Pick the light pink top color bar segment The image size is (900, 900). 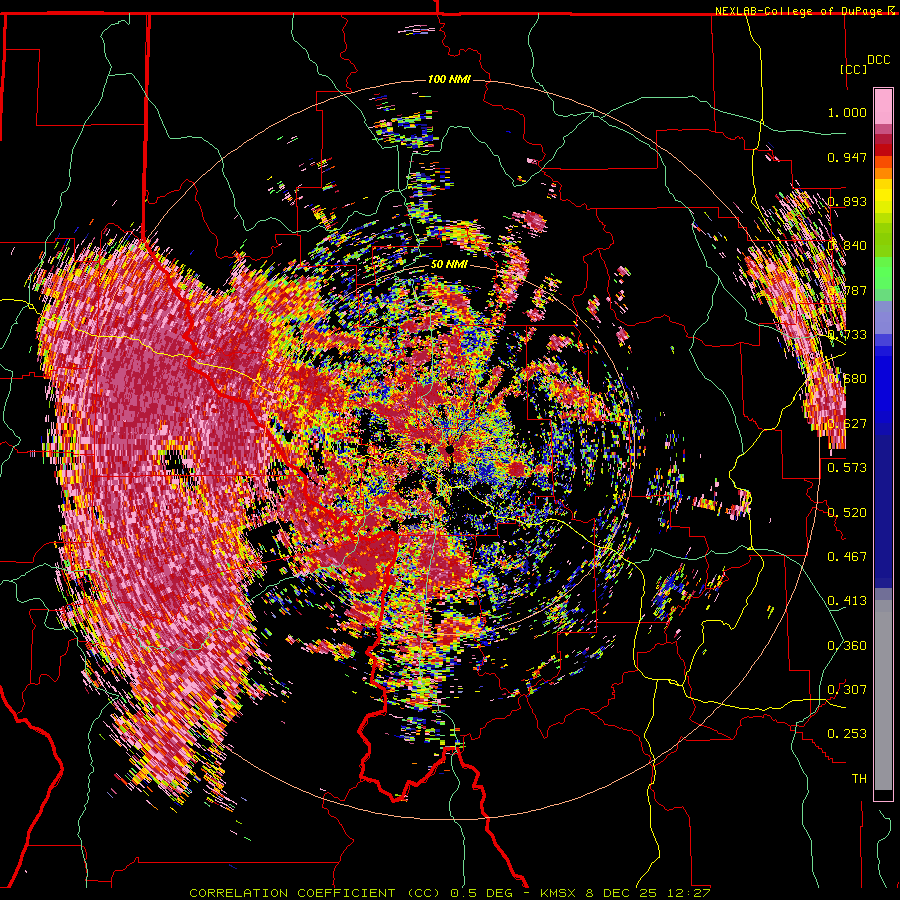[883, 106]
